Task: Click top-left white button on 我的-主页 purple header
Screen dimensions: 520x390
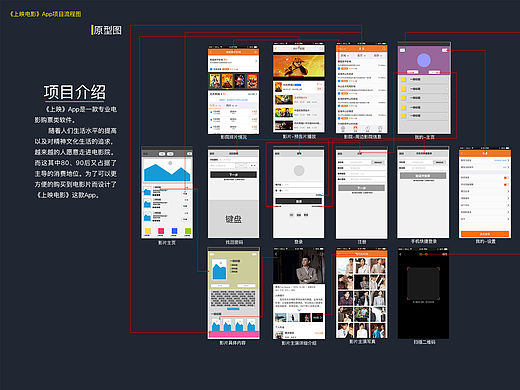Action: point(403,50)
